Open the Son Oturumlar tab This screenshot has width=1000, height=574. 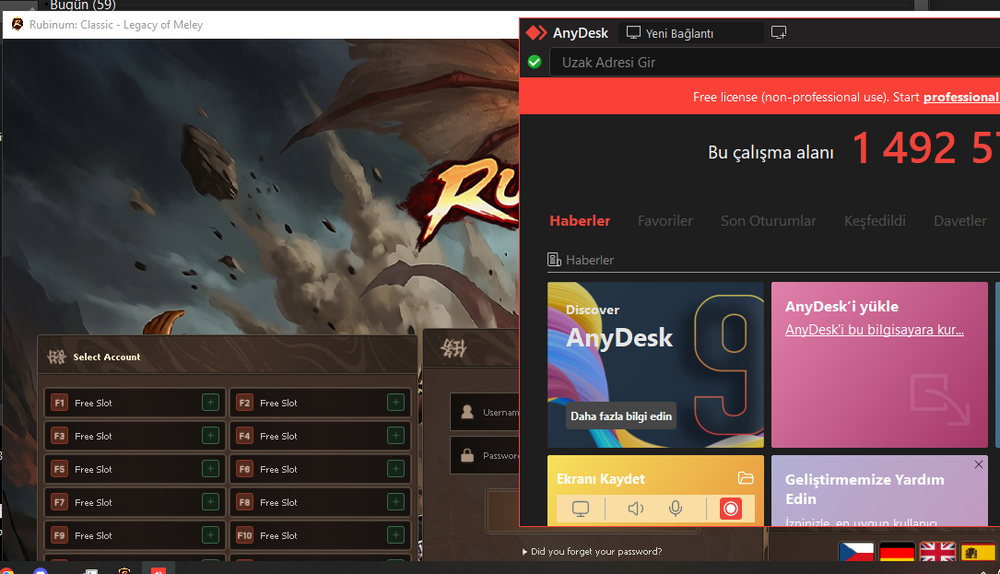click(768, 221)
